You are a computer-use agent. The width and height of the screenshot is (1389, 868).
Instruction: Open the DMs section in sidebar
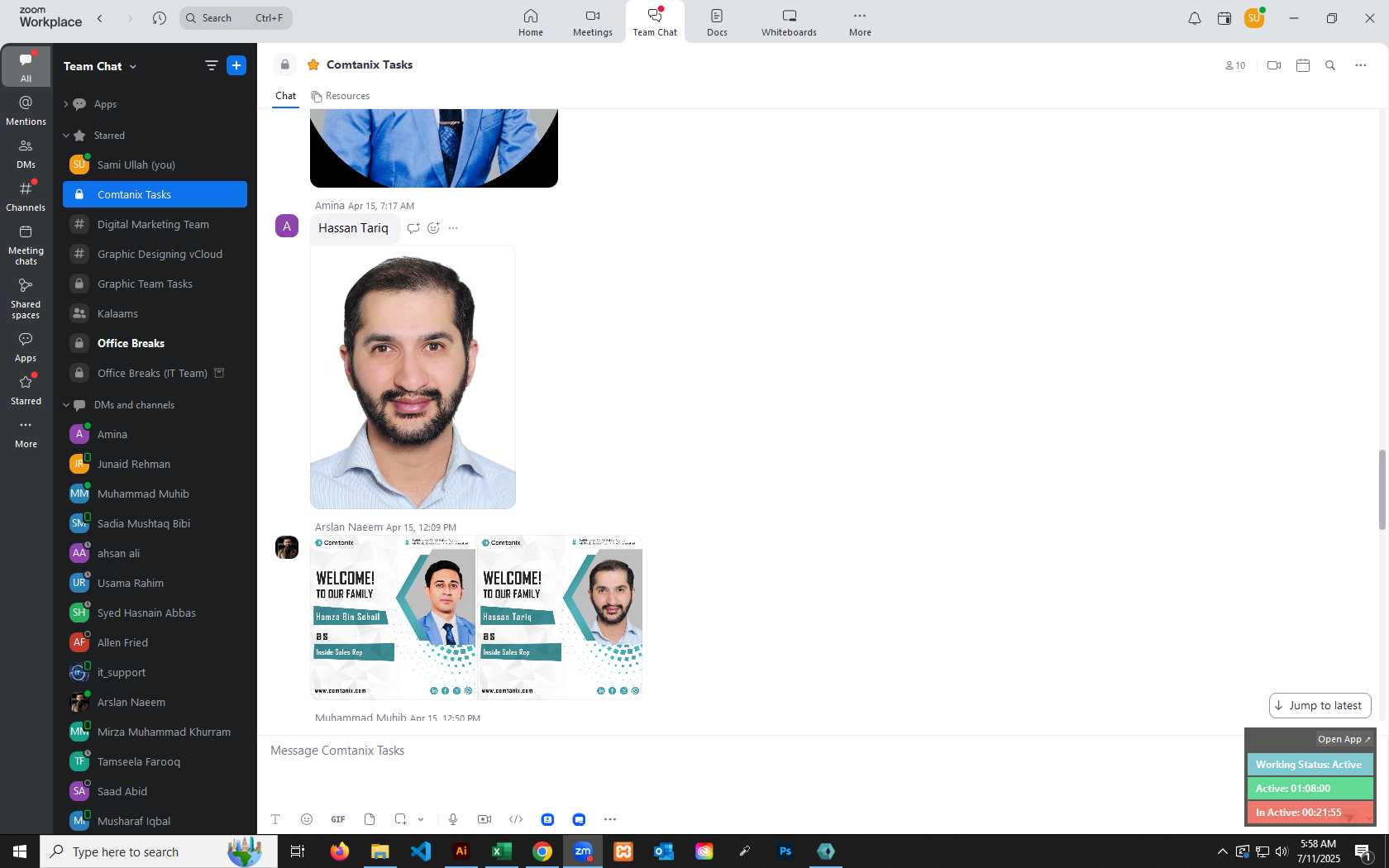26,154
